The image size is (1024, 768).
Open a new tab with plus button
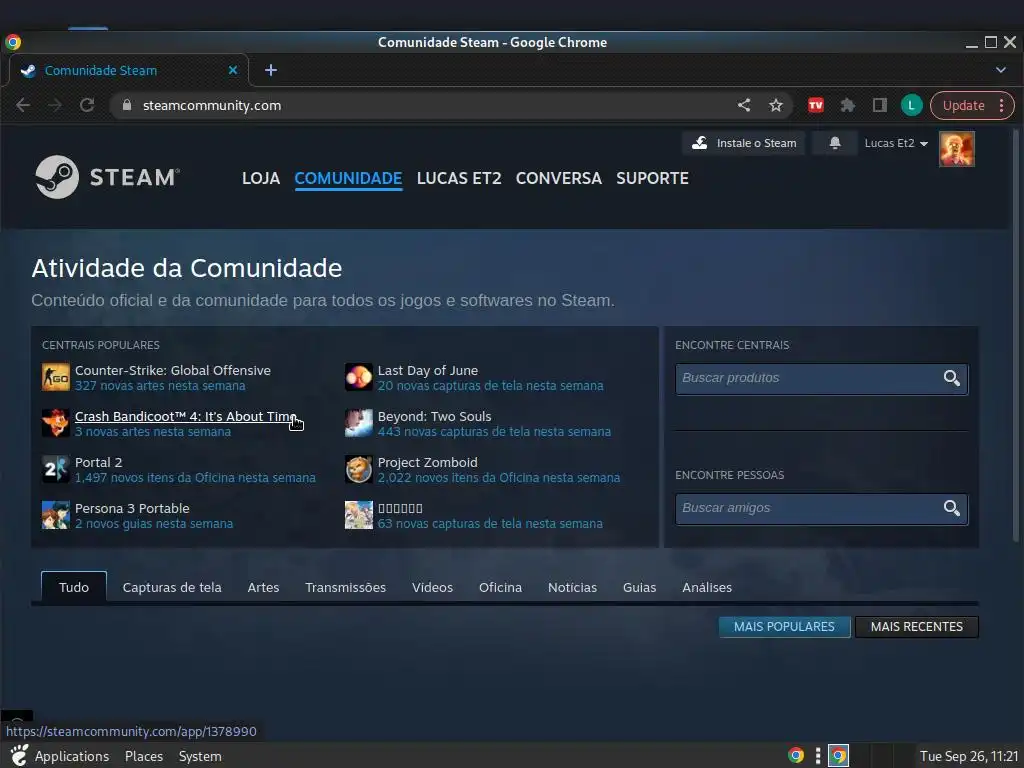(271, 70)
